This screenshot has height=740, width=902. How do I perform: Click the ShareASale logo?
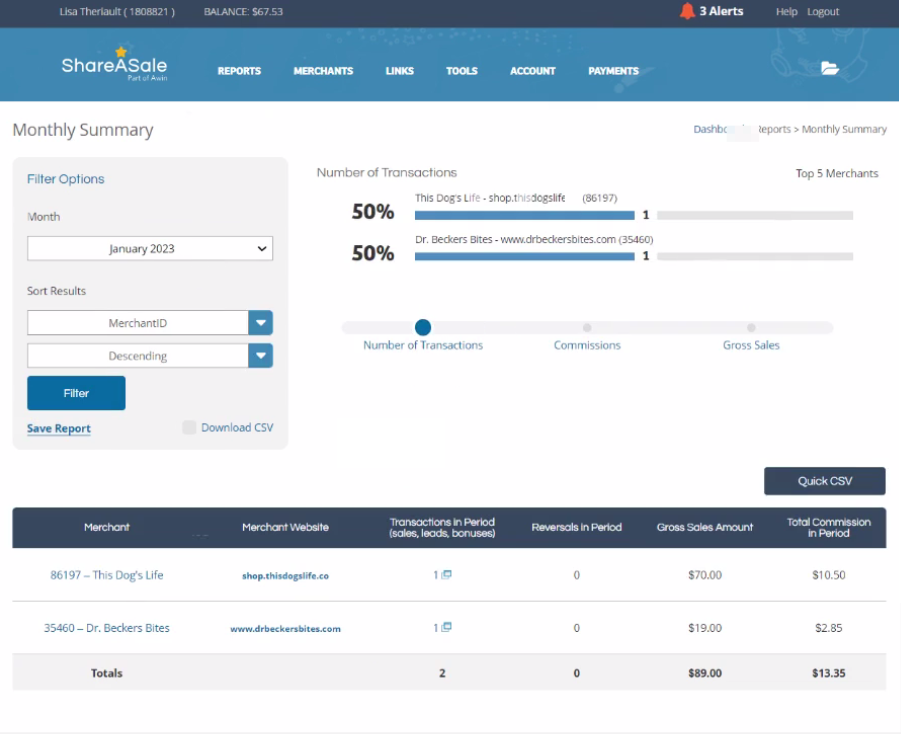(114, 66)
